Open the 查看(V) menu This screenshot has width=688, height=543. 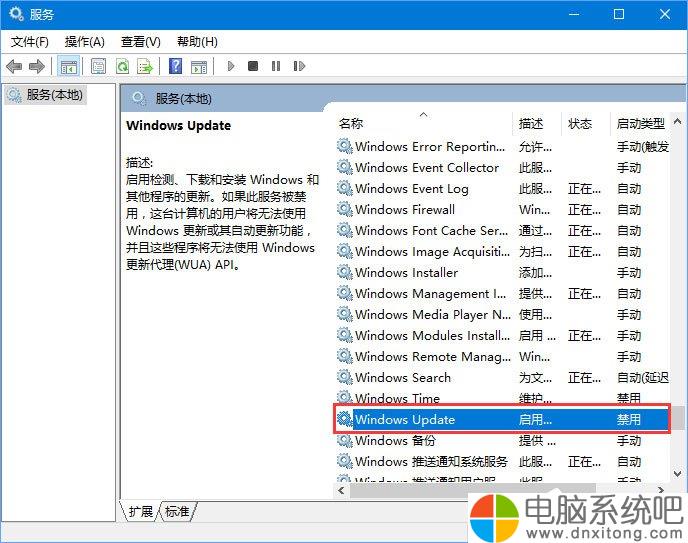coord(141,42)
